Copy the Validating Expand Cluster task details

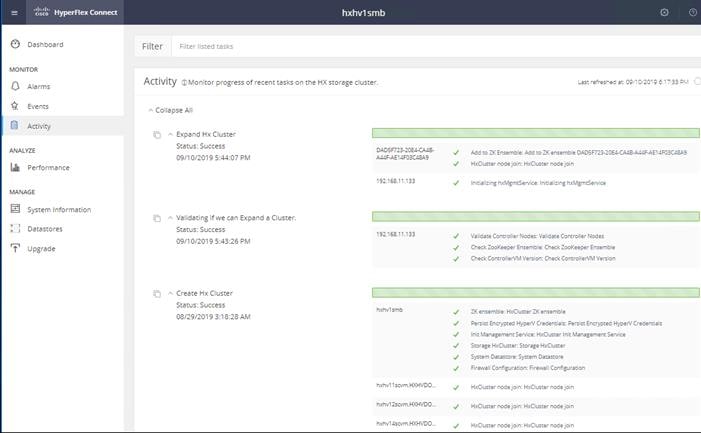tap(157, 219)
